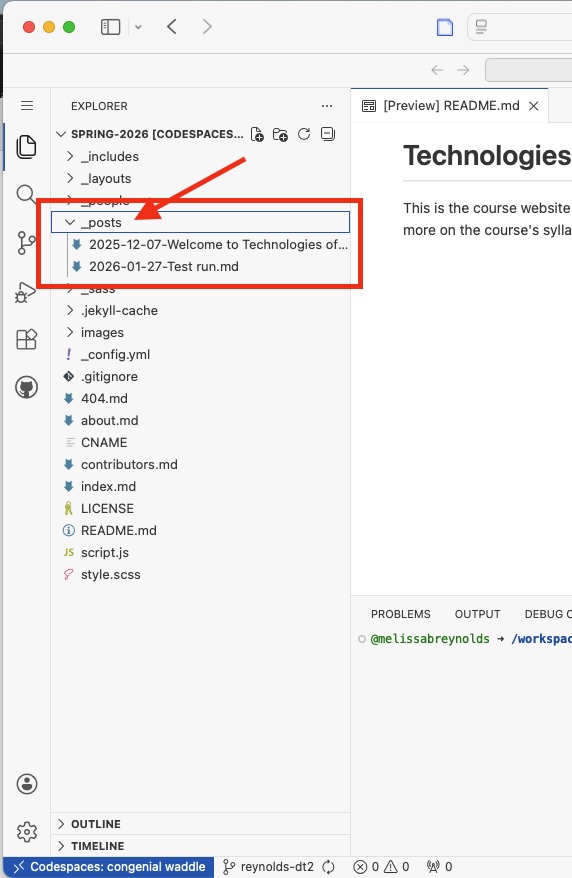Open the Source Control view icon
This screenshot has height=878, width=572.
click(x=26, y=243)
